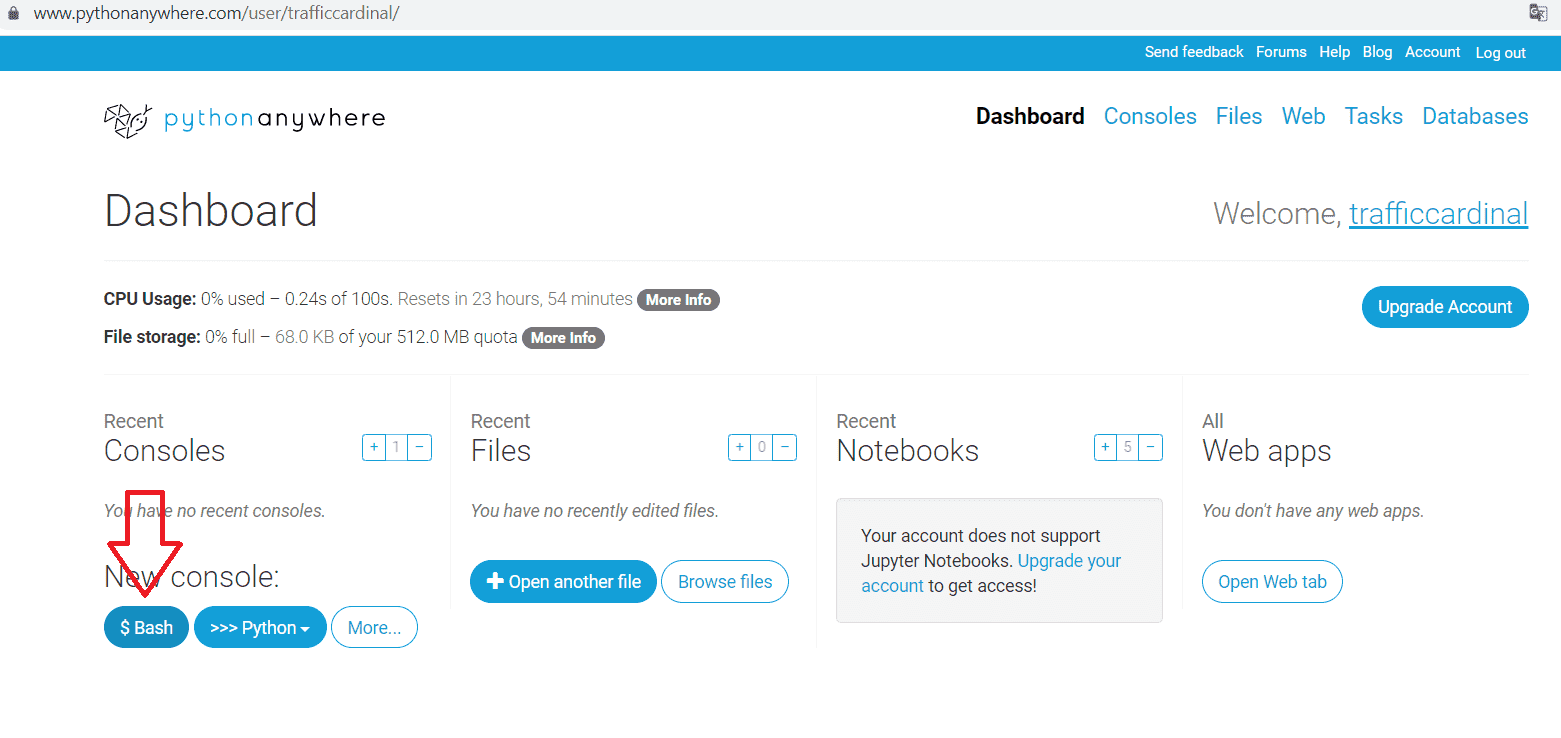Screen dimensions: 1561x738
Task: Click Upgrade Account button
Action: (x=1445, y=307)
